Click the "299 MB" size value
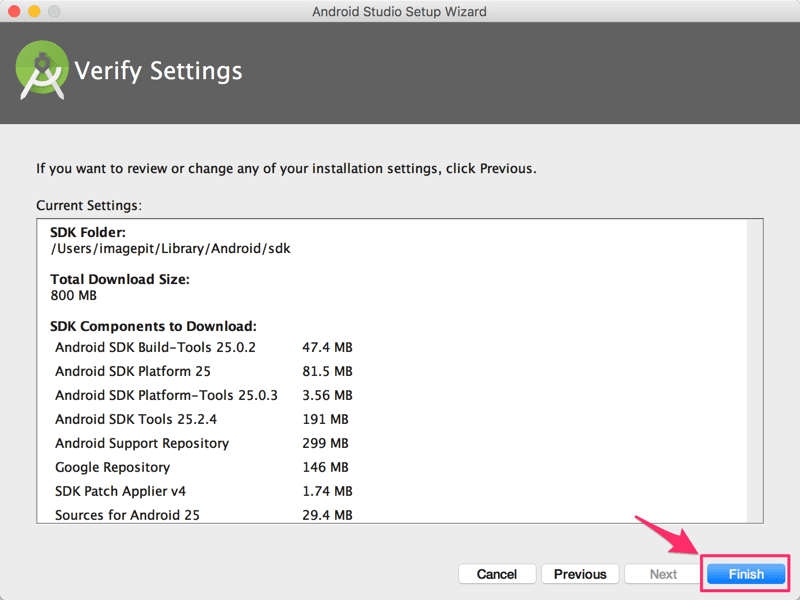The height and width of the screenshot is (600, 800). (x=325, y=443)
